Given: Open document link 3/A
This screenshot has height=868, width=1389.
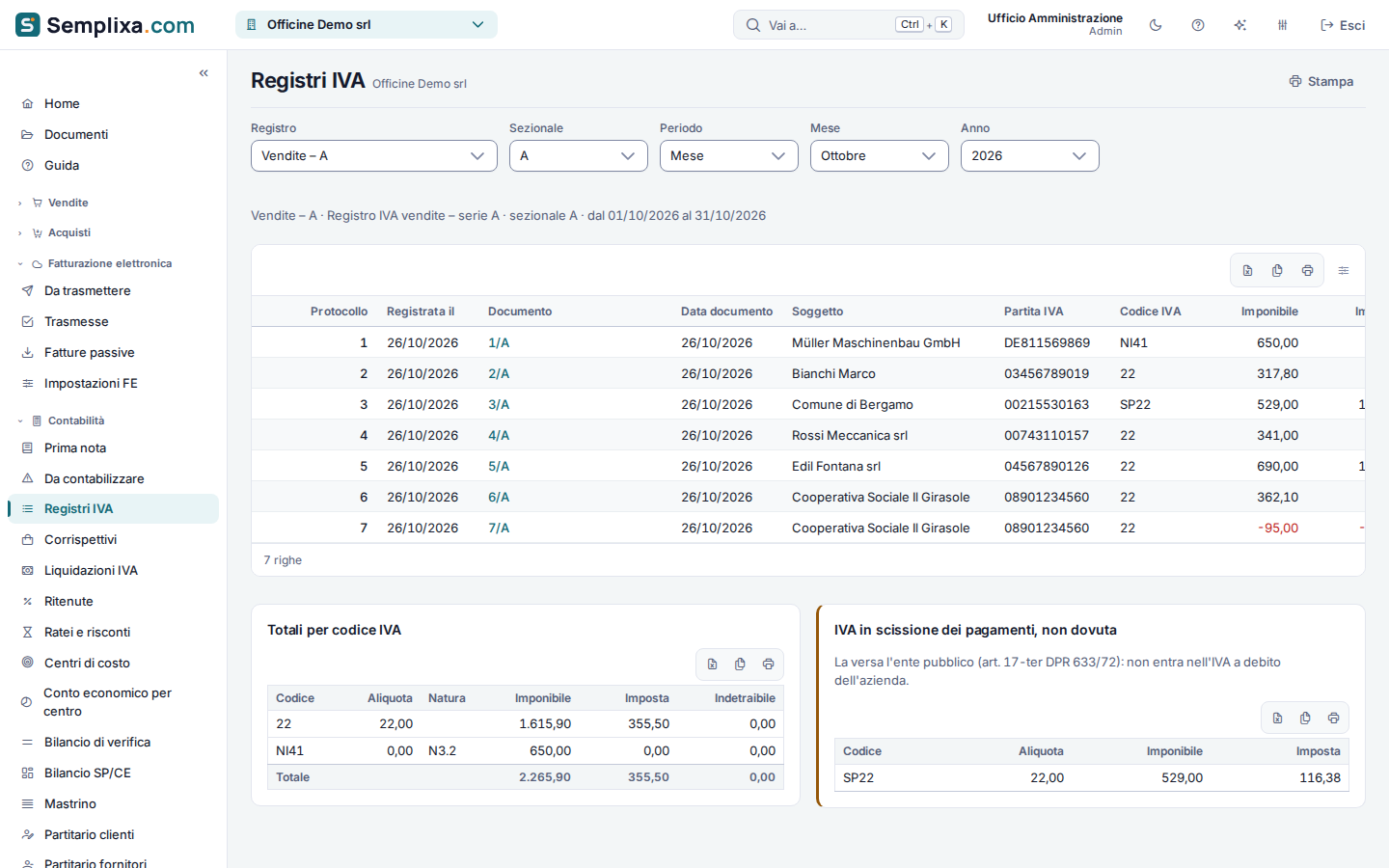Looking at the screenshot, I should tap(499, 405).
